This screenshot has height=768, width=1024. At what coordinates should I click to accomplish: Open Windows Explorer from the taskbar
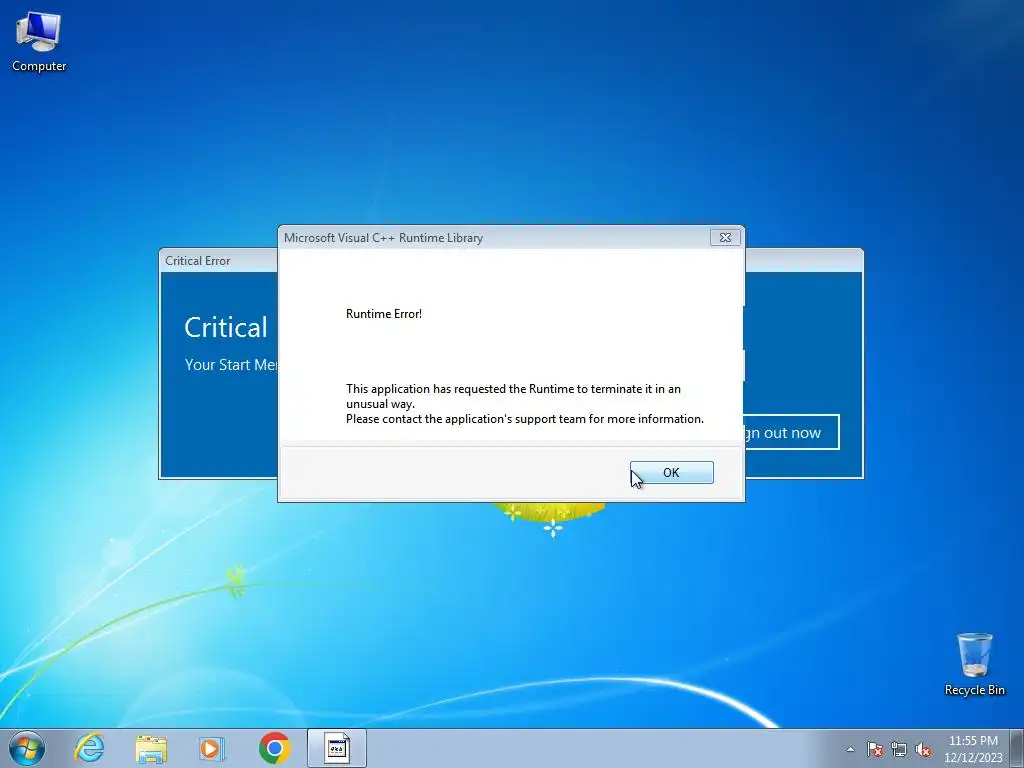coord(151,748)
